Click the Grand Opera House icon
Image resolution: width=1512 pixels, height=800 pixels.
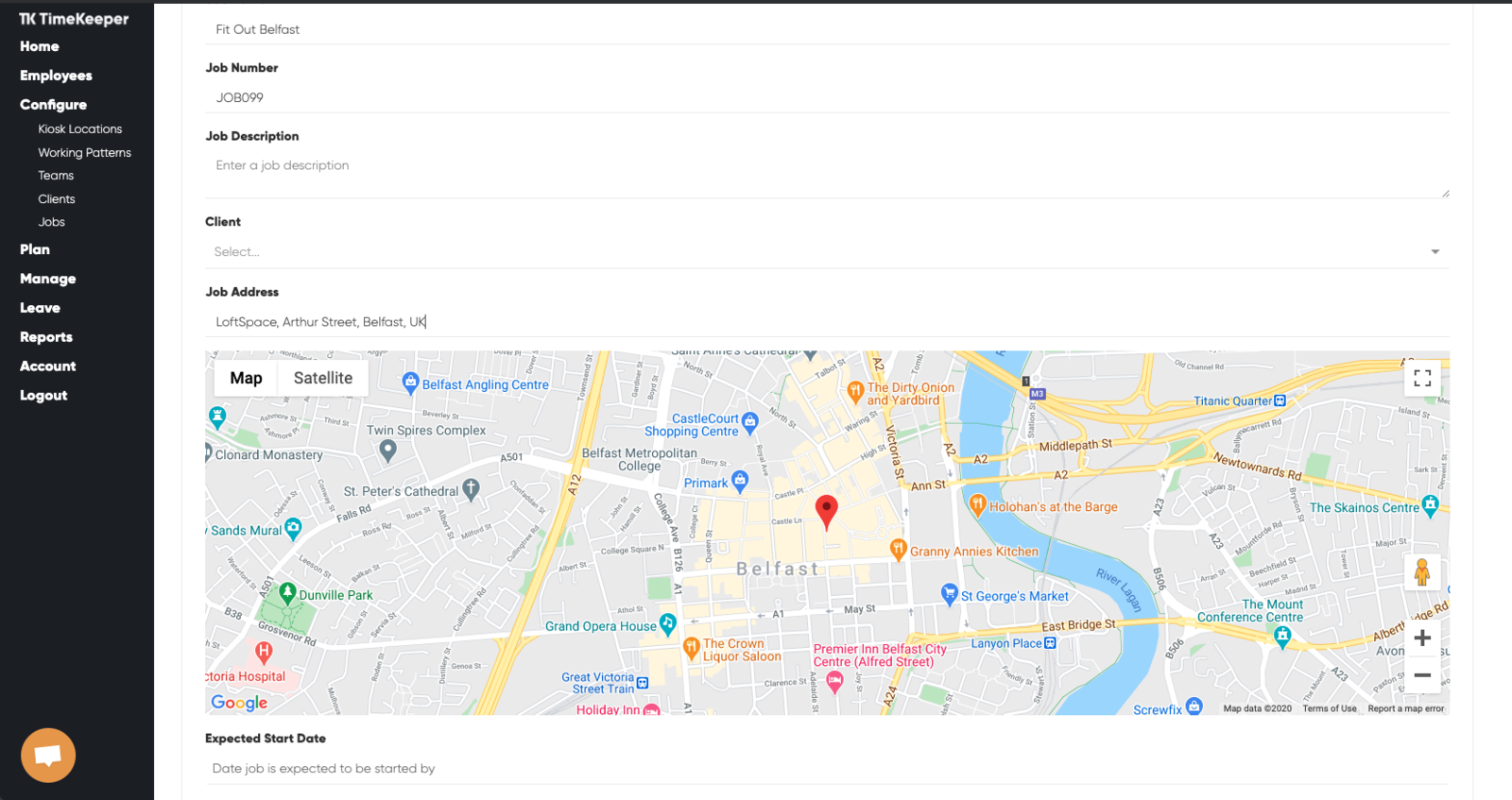pos(668,623)
